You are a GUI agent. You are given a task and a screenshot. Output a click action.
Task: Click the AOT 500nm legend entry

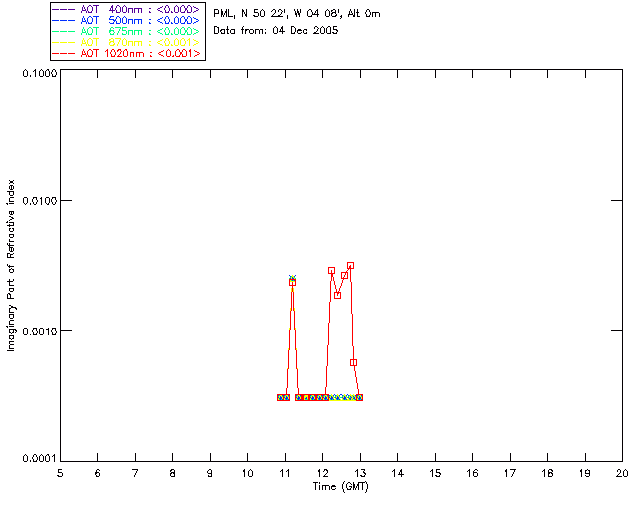tap(127, 20)
